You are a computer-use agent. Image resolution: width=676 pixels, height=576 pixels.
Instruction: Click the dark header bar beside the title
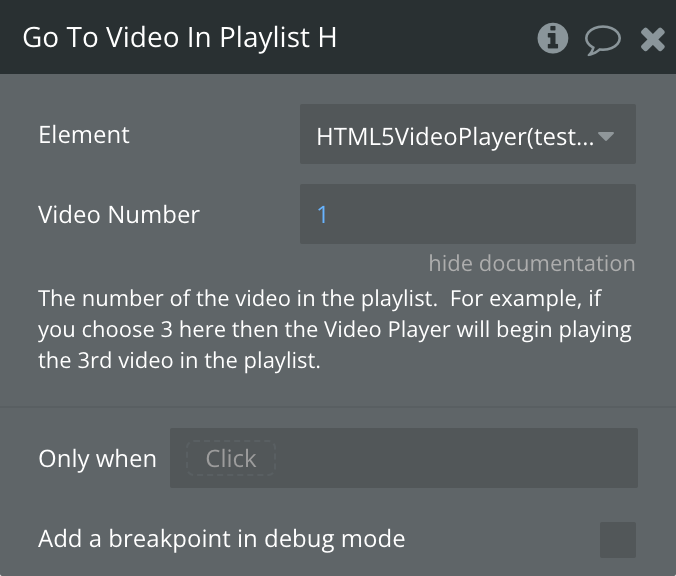pos(435,38)
